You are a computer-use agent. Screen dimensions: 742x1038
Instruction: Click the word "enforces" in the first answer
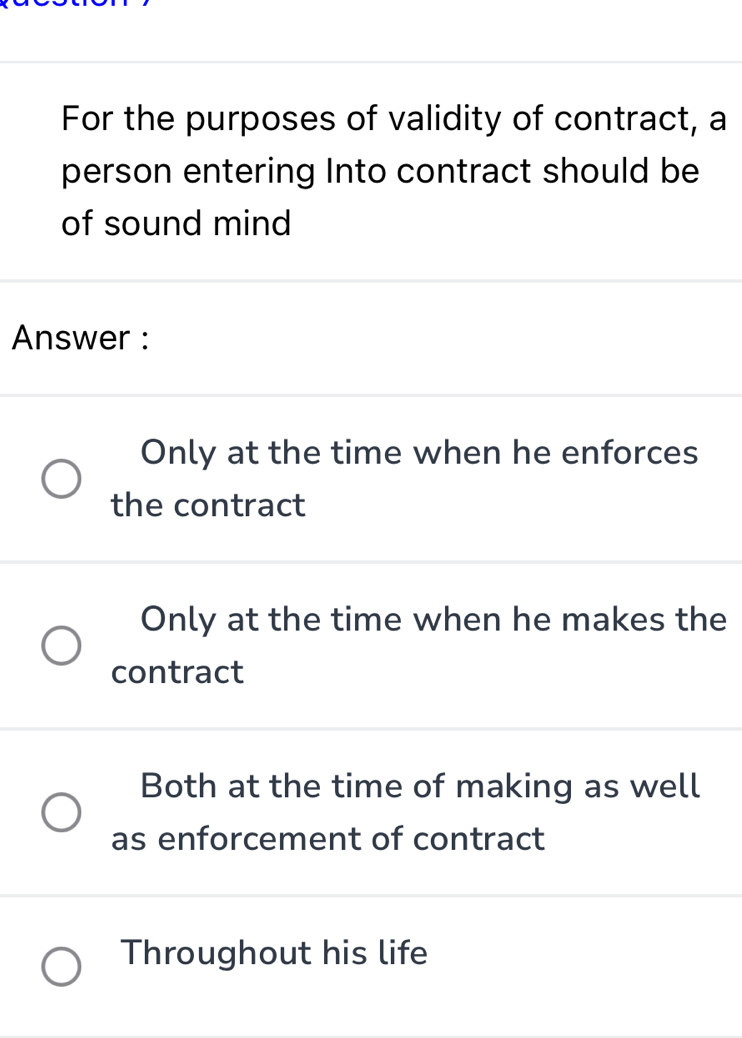(629, 453)
